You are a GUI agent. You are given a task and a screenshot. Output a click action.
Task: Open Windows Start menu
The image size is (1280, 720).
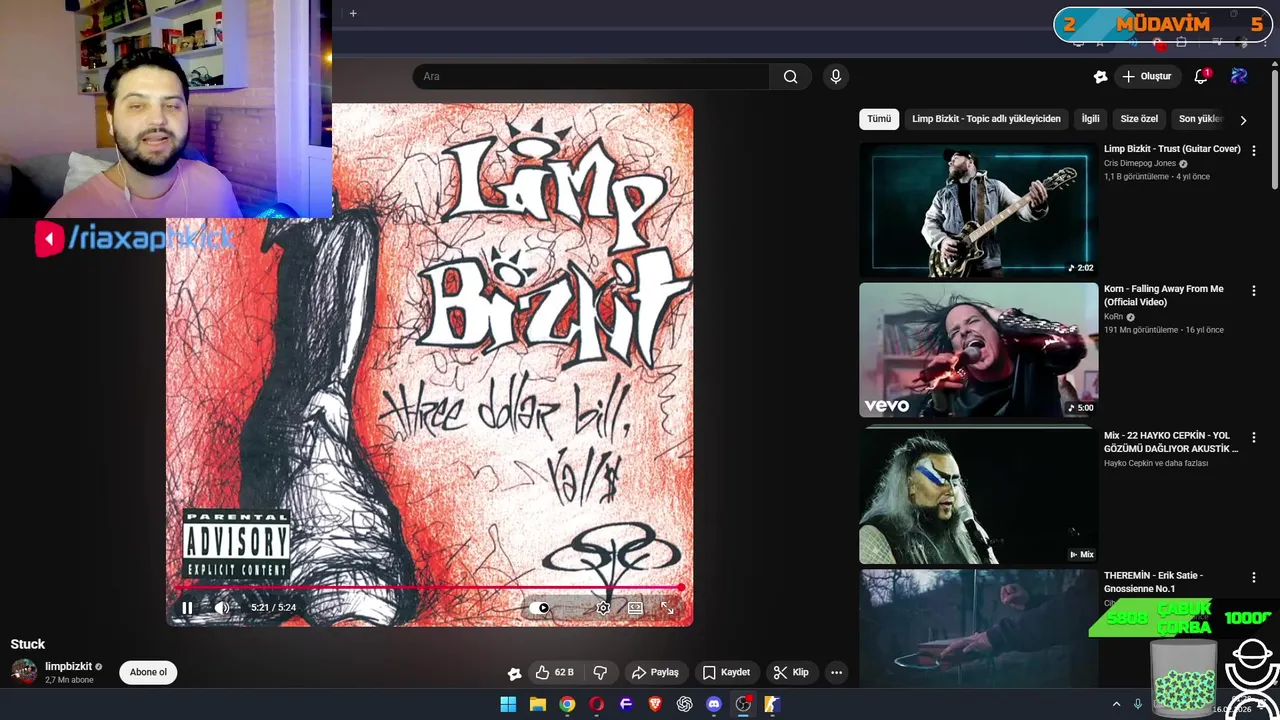click(508, 704)
